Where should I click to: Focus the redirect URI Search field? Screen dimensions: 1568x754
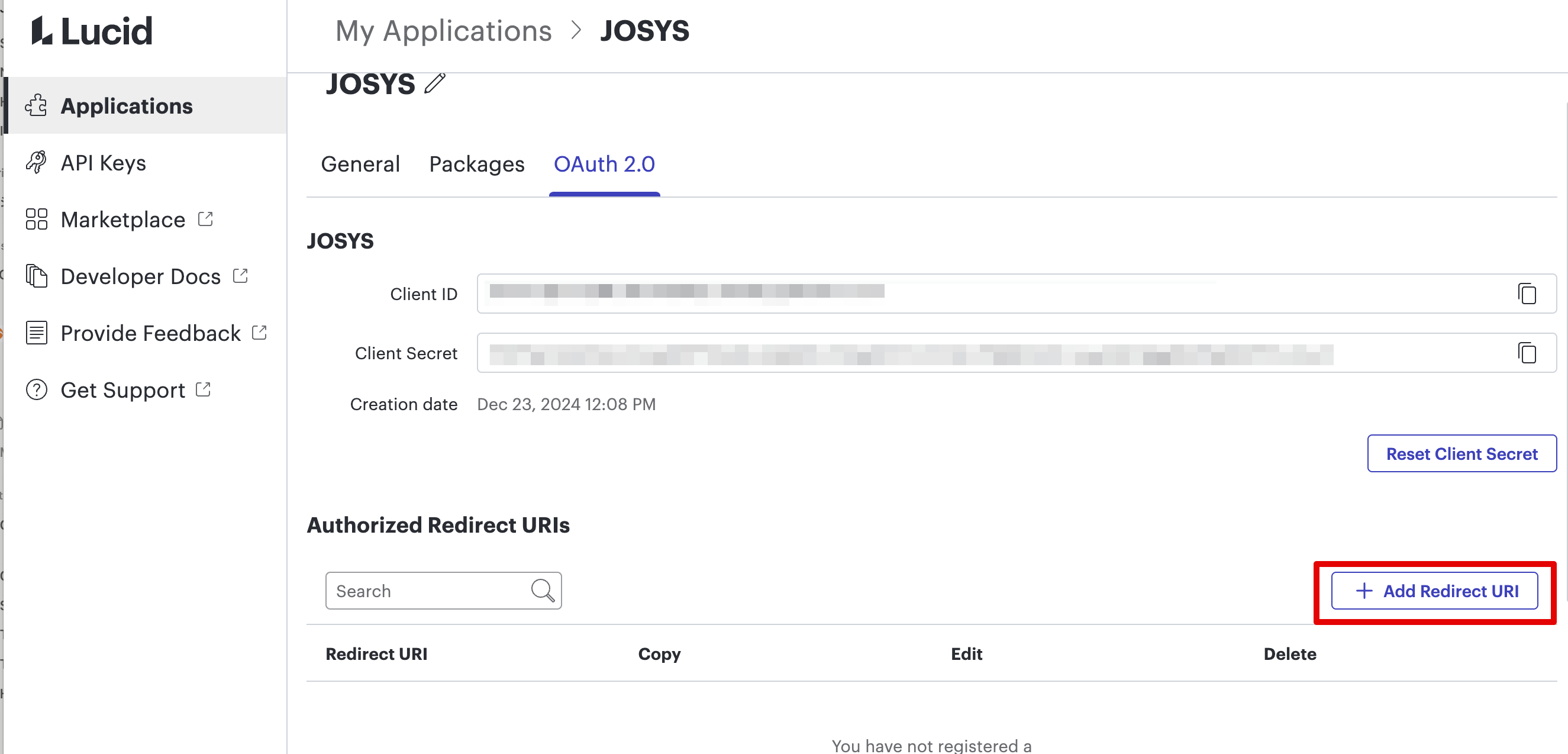click(426, 591)
